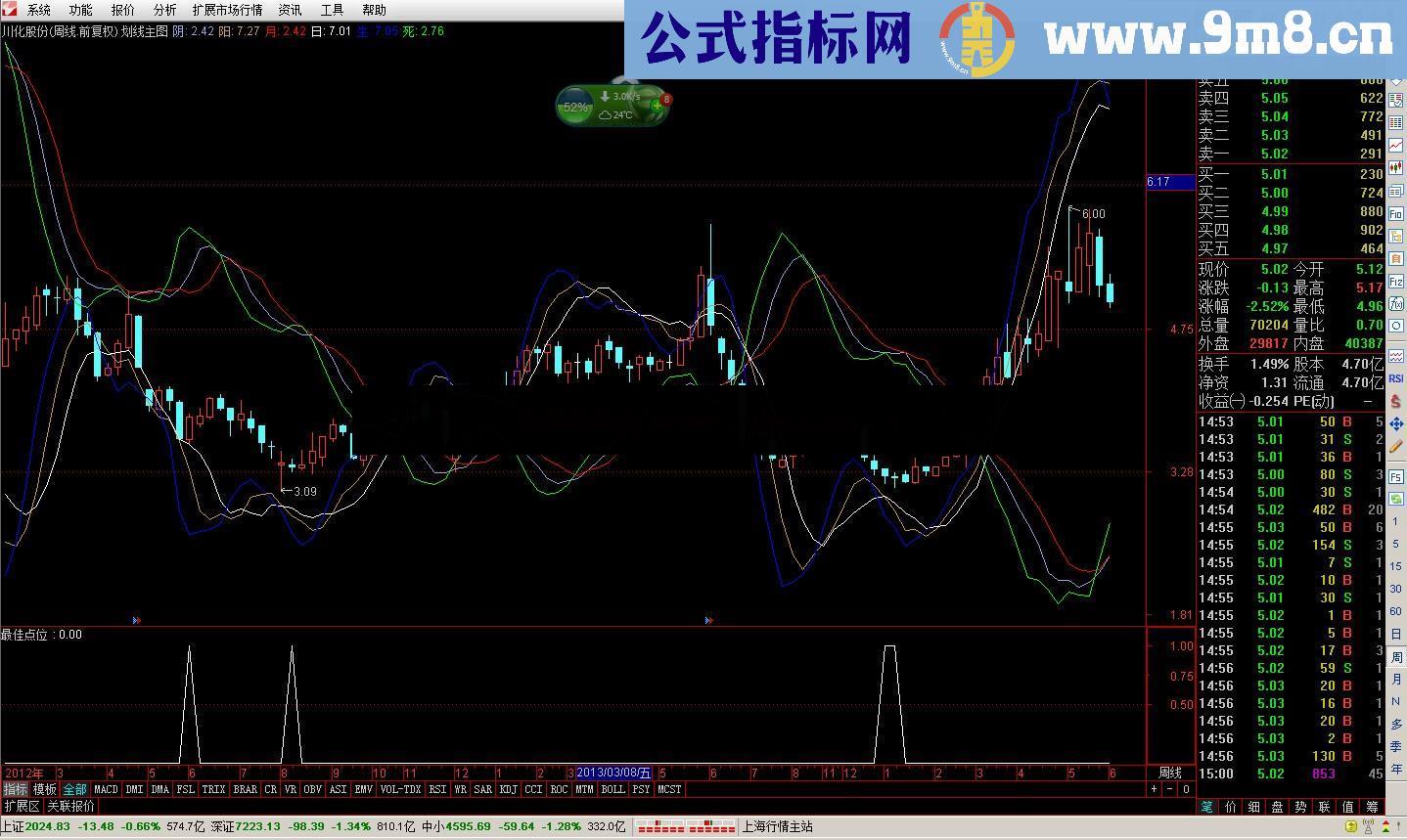Click the 上海行情主站 connection indicator in status bar

(x=778, y=826)
